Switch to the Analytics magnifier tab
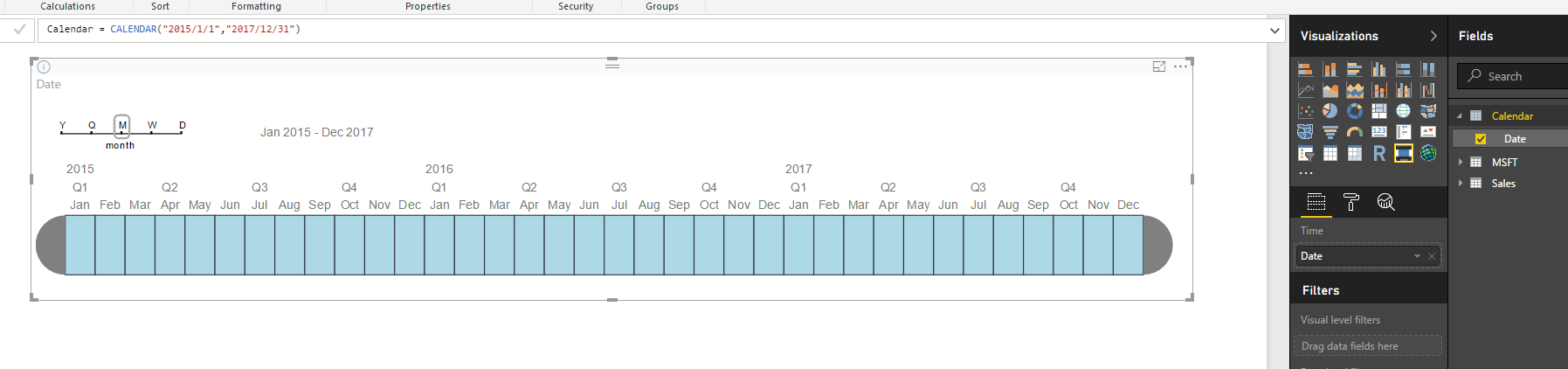Viewport: 1568px width, 369px height. click(x=1385, y=203)
